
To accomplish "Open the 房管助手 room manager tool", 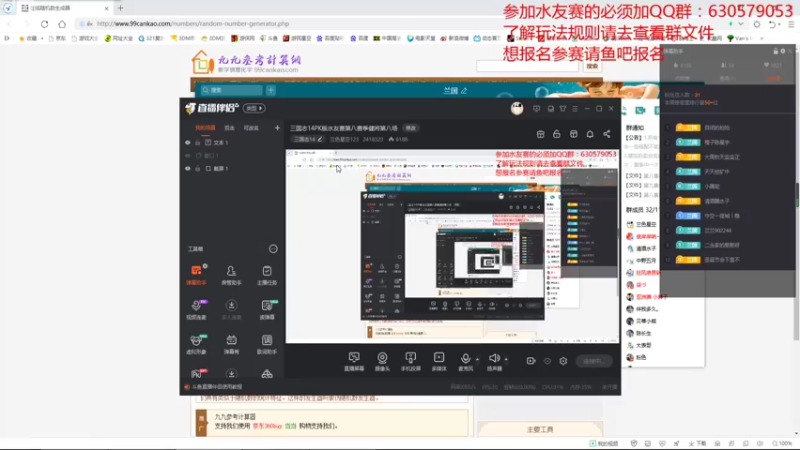I will point(231,274).
